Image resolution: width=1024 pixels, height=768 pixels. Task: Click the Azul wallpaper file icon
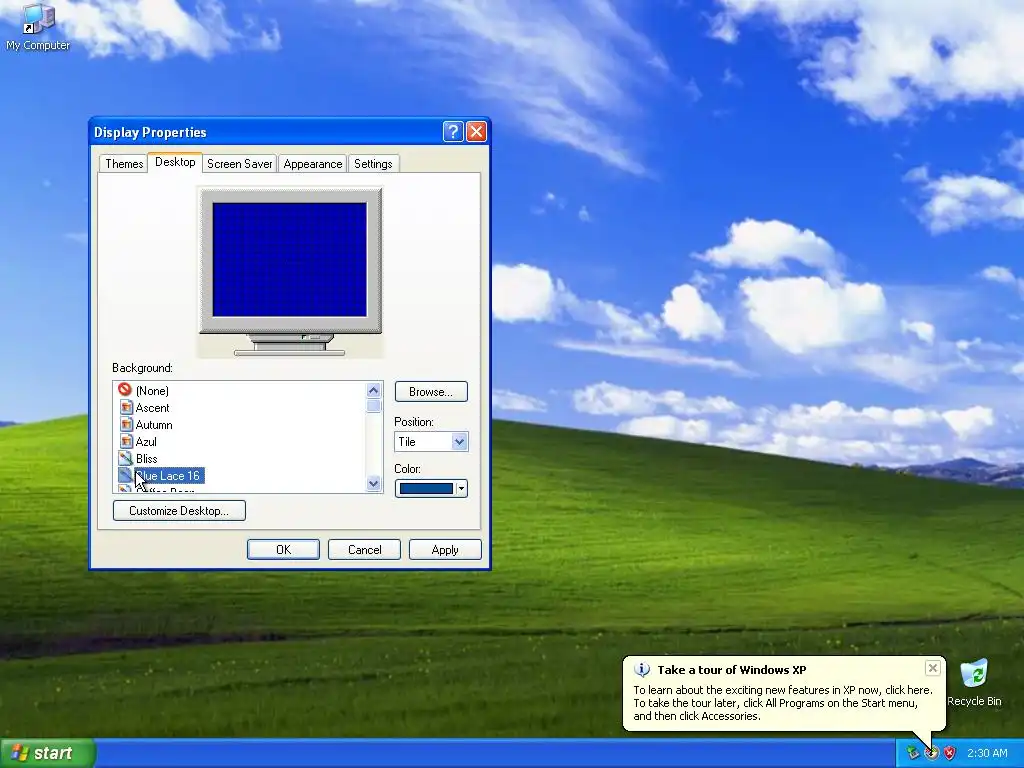coord(126,441)
